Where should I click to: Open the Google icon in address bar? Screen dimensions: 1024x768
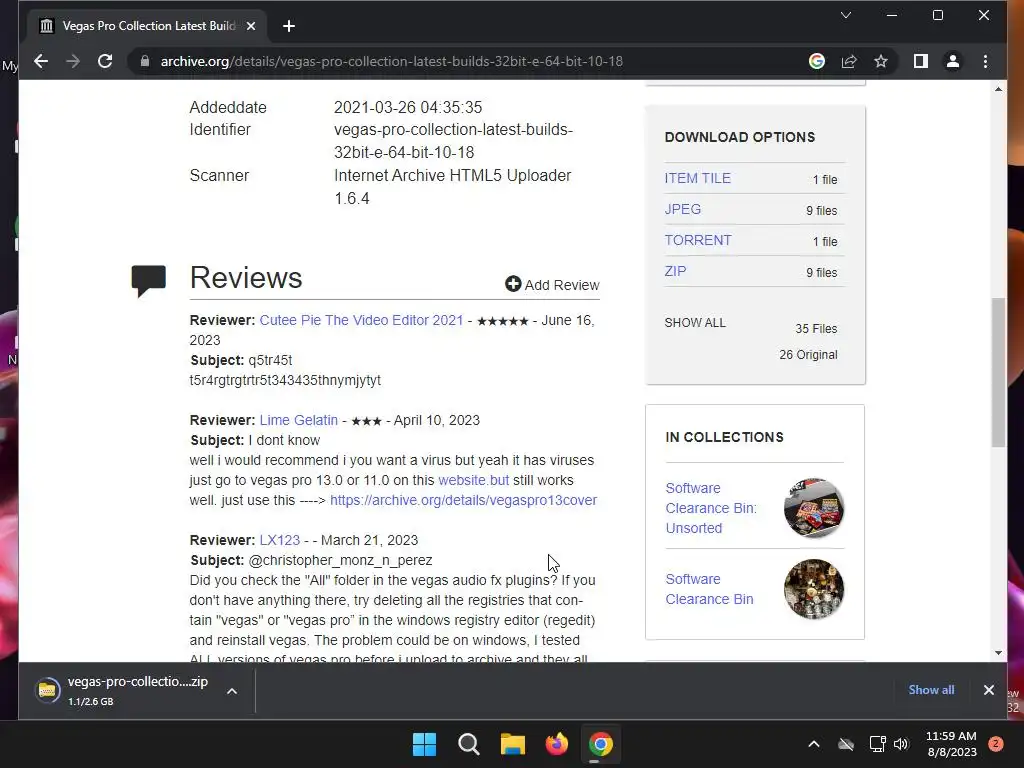click(x=816, y=61)
